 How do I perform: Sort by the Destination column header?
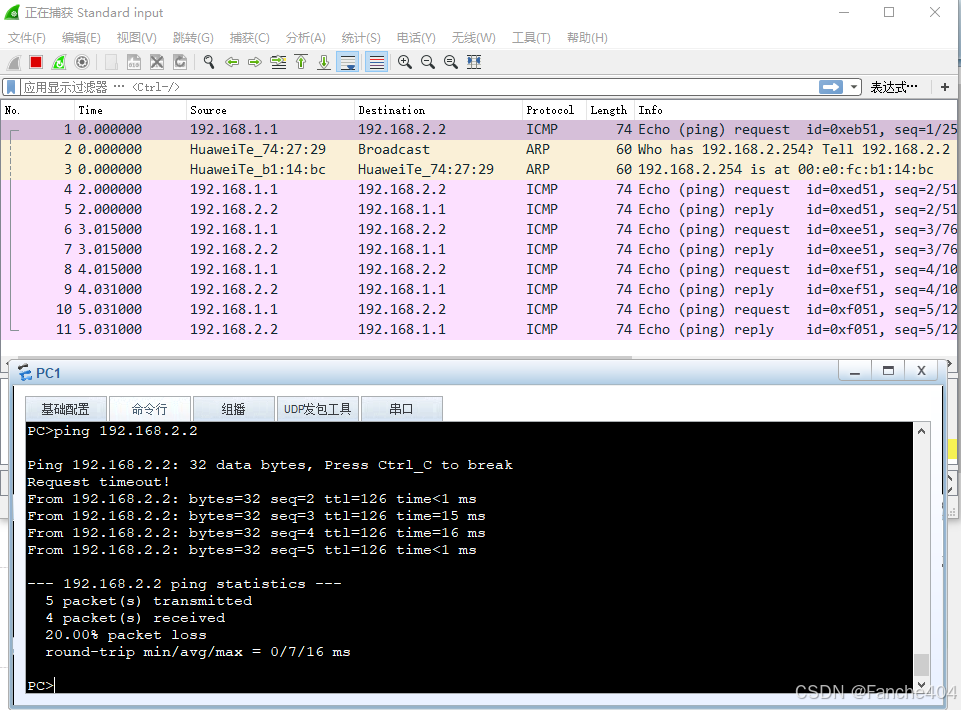tap(438, 110)
